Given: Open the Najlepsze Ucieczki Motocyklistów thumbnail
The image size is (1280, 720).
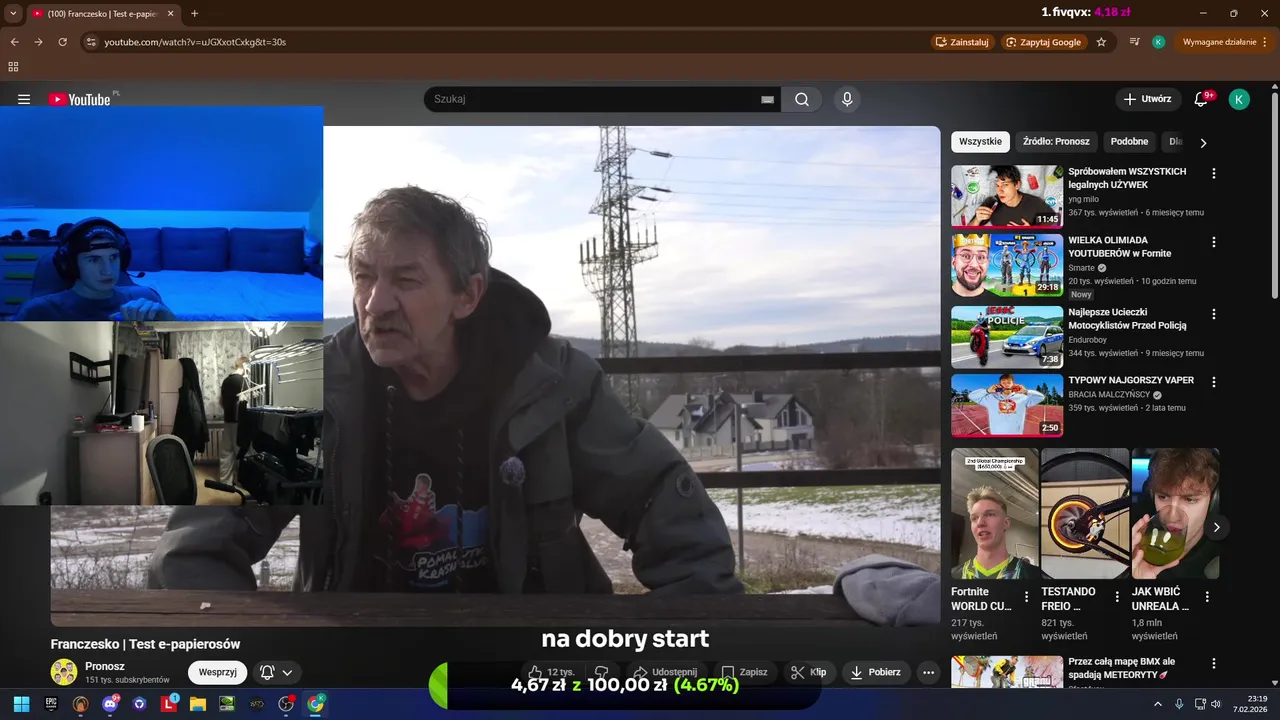Looking at the screenshot, I should (1007, 337).
